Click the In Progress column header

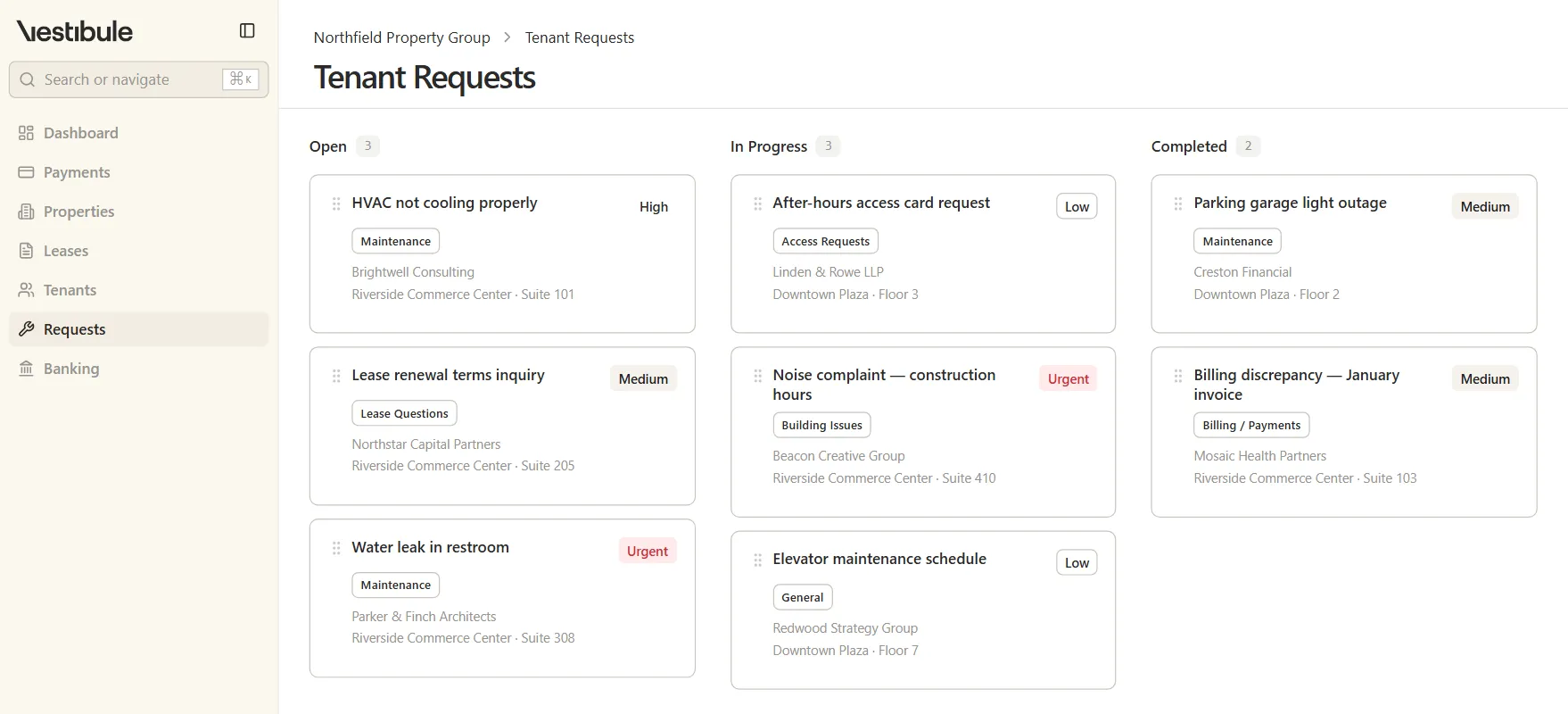769,146
